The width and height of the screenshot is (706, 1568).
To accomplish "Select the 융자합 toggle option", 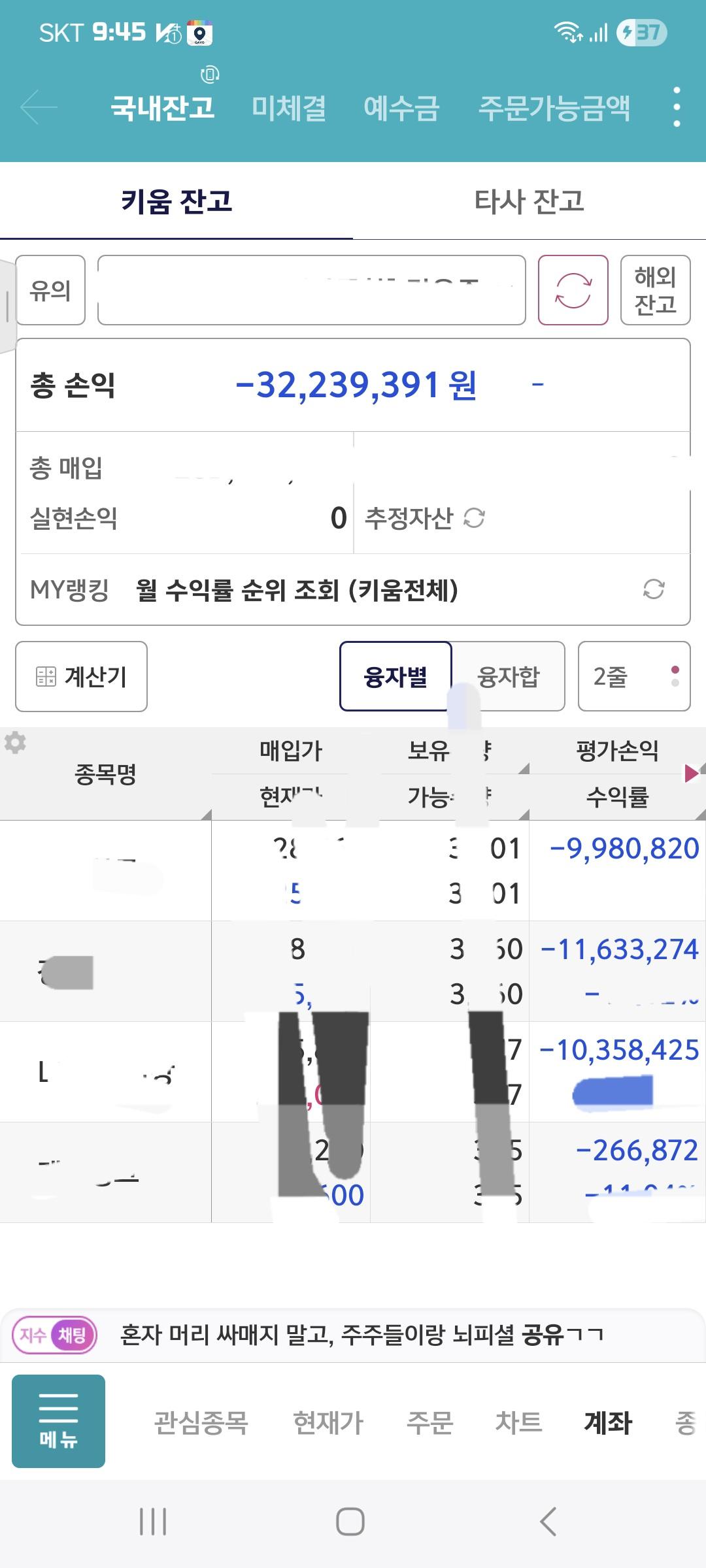I will click(x=509, y=676).
